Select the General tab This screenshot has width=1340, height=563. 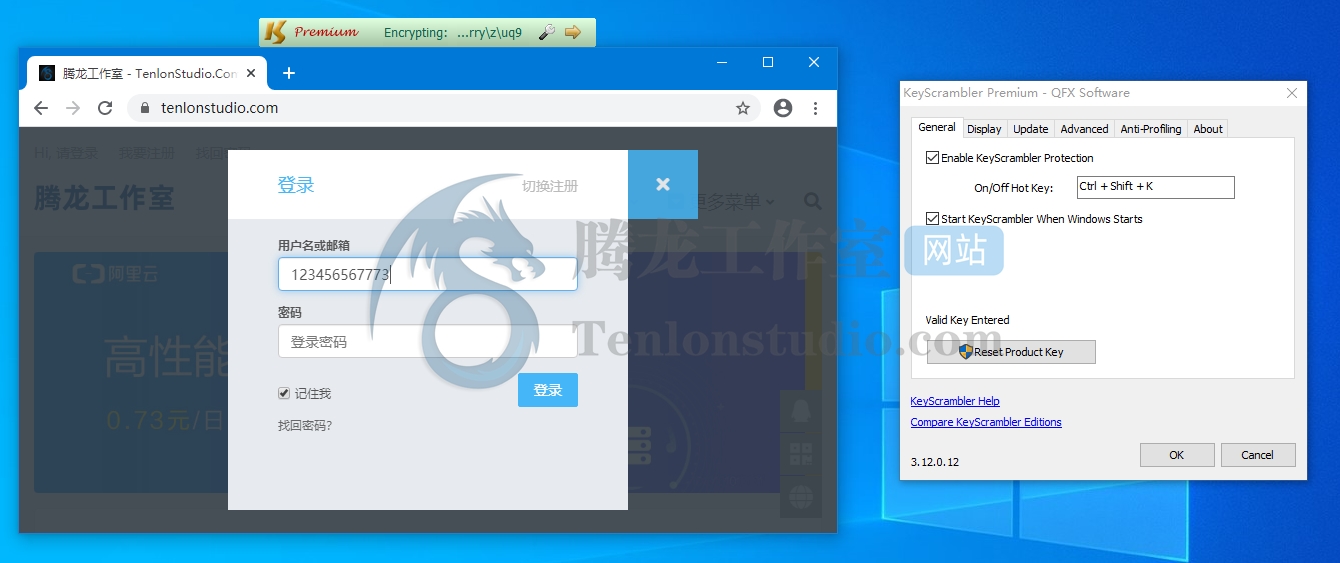[937, 127]
